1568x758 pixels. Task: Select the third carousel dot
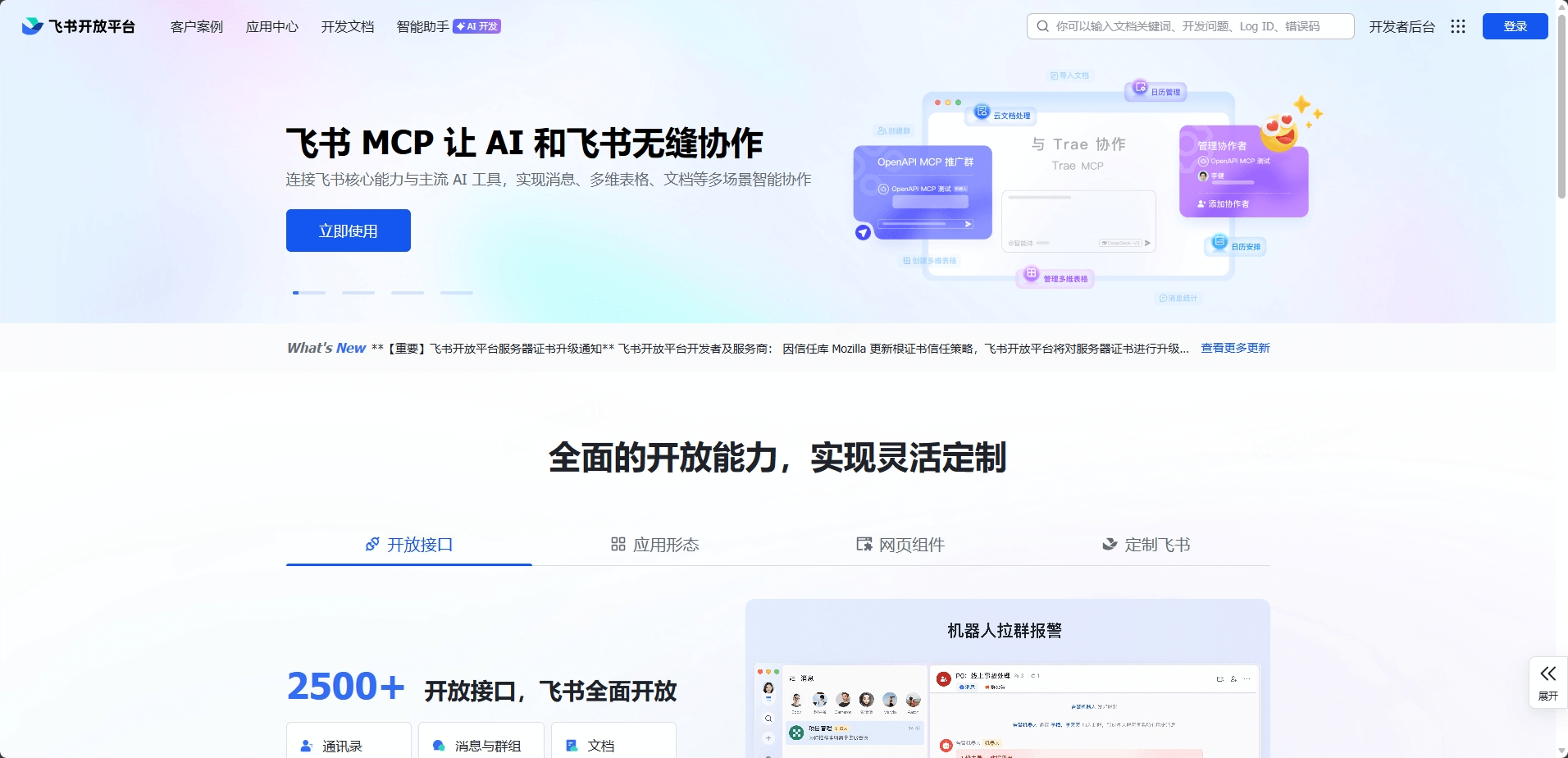[x=408, y=292]
